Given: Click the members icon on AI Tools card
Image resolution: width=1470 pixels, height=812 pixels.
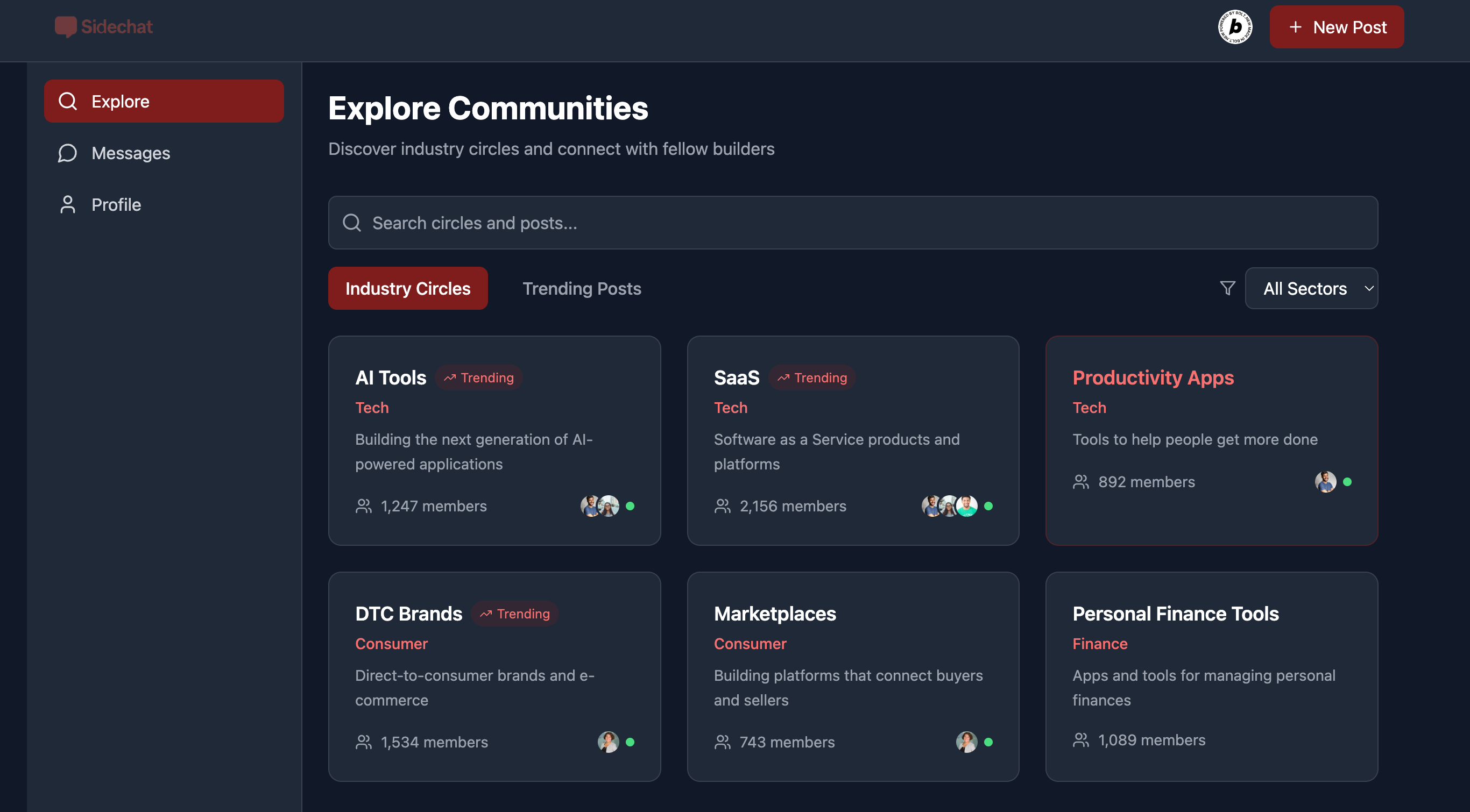Looking at the screenshot, I should point(364,506).
